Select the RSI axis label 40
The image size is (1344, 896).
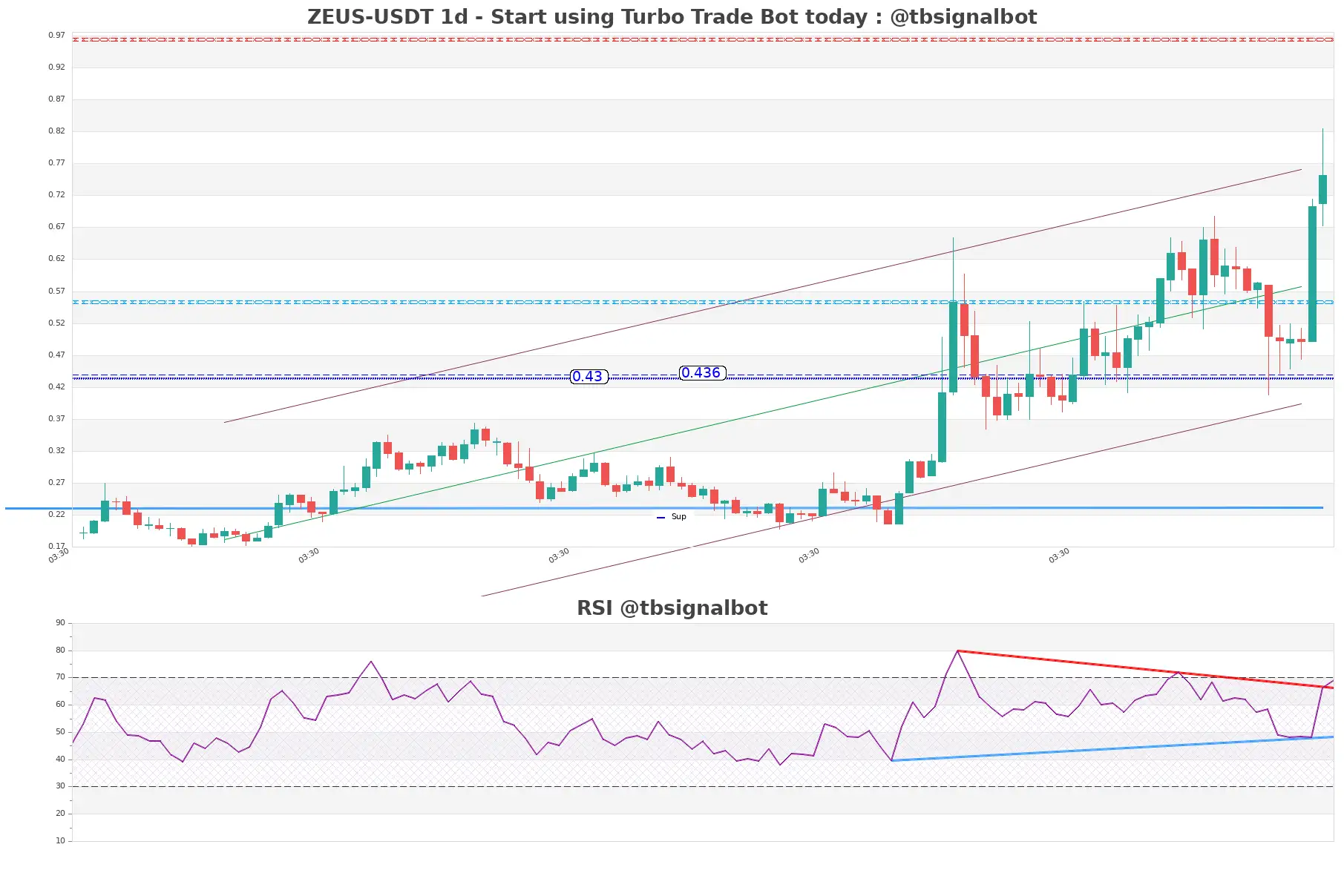click(60, 760)
